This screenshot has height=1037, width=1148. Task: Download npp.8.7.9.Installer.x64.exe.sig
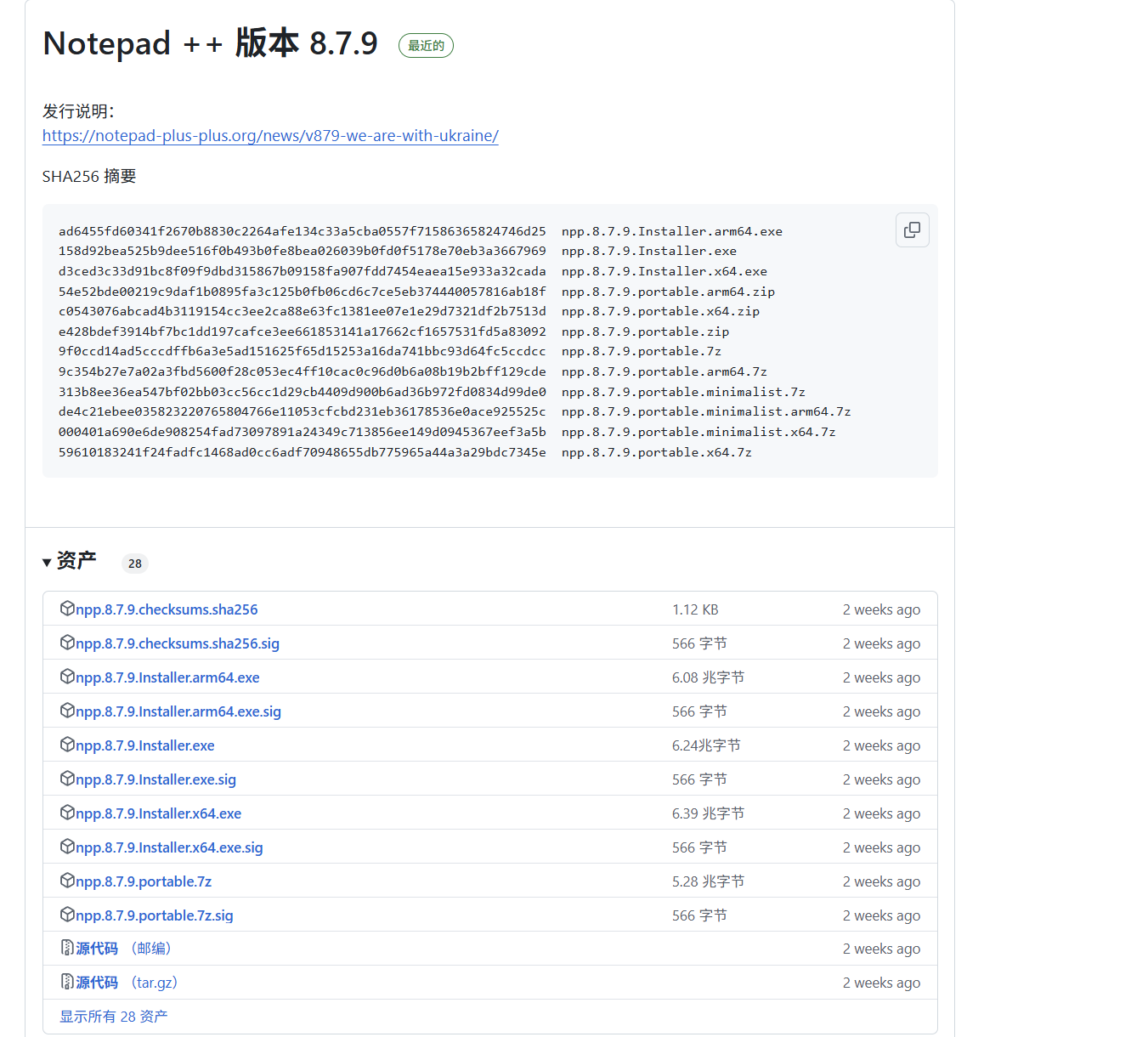coord(169,847)
